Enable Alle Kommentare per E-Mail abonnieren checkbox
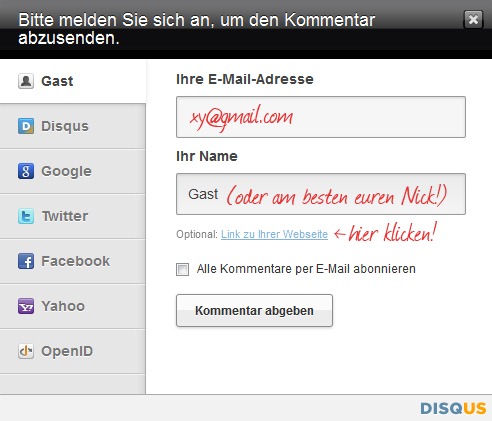The width and height of the screenshot is (492, 421). click(182, 269)
